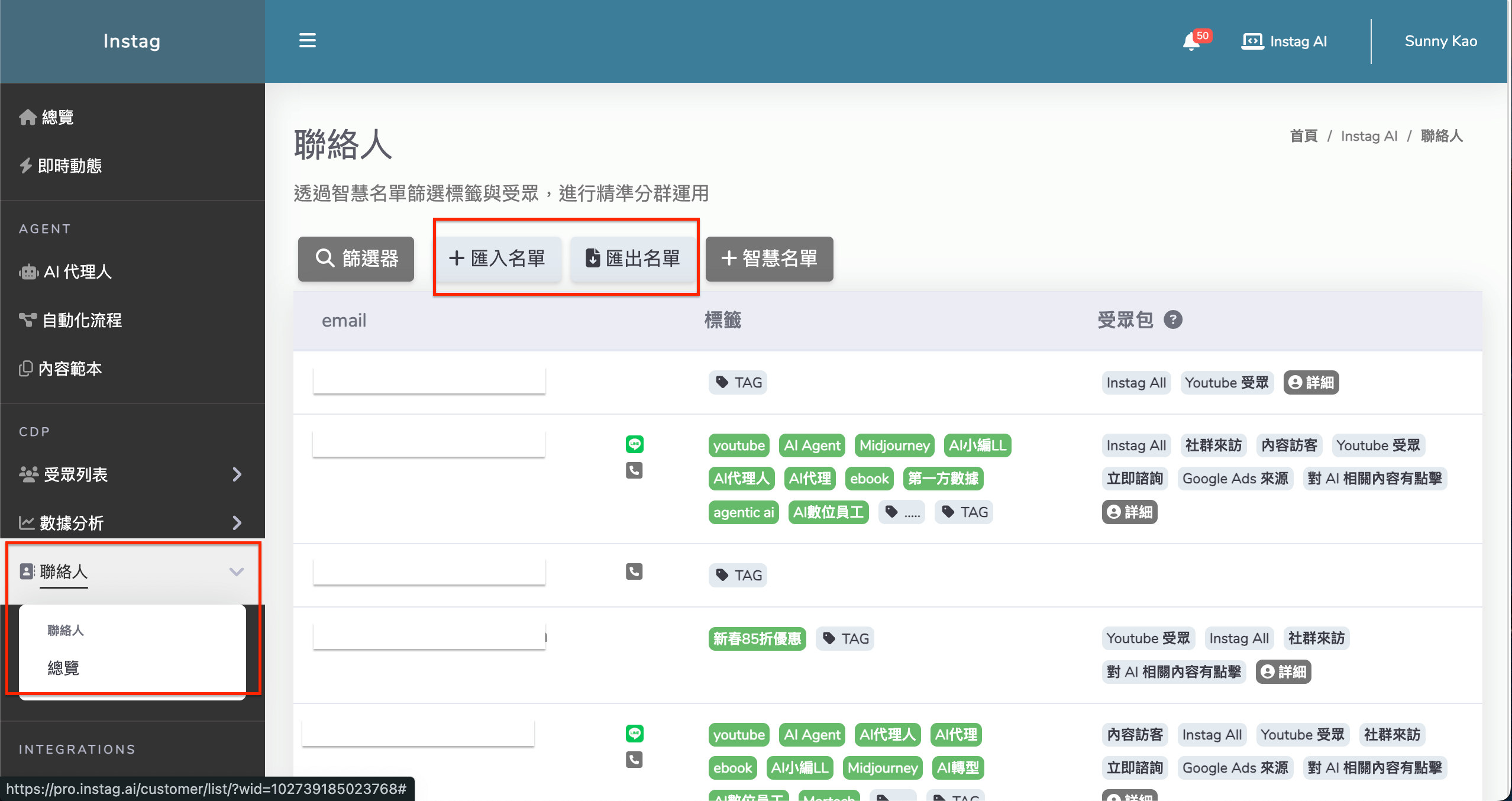Expand the 受眾列表 sidebar section

tap(237, 474)
